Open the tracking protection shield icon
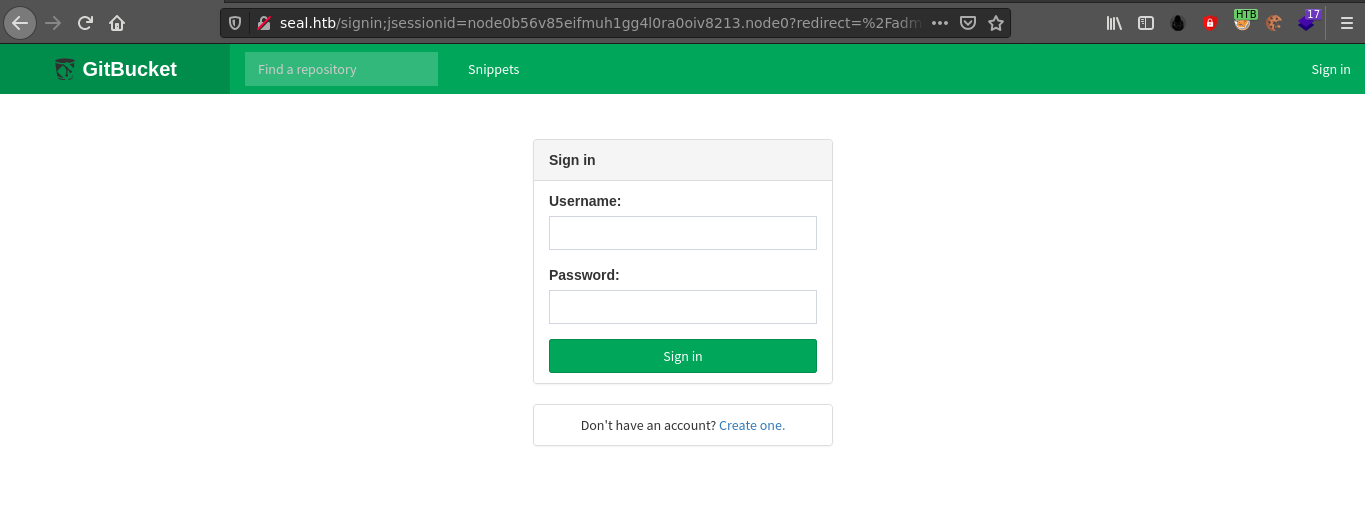The height and width of the screenshot is (509, 1365). 235,23
